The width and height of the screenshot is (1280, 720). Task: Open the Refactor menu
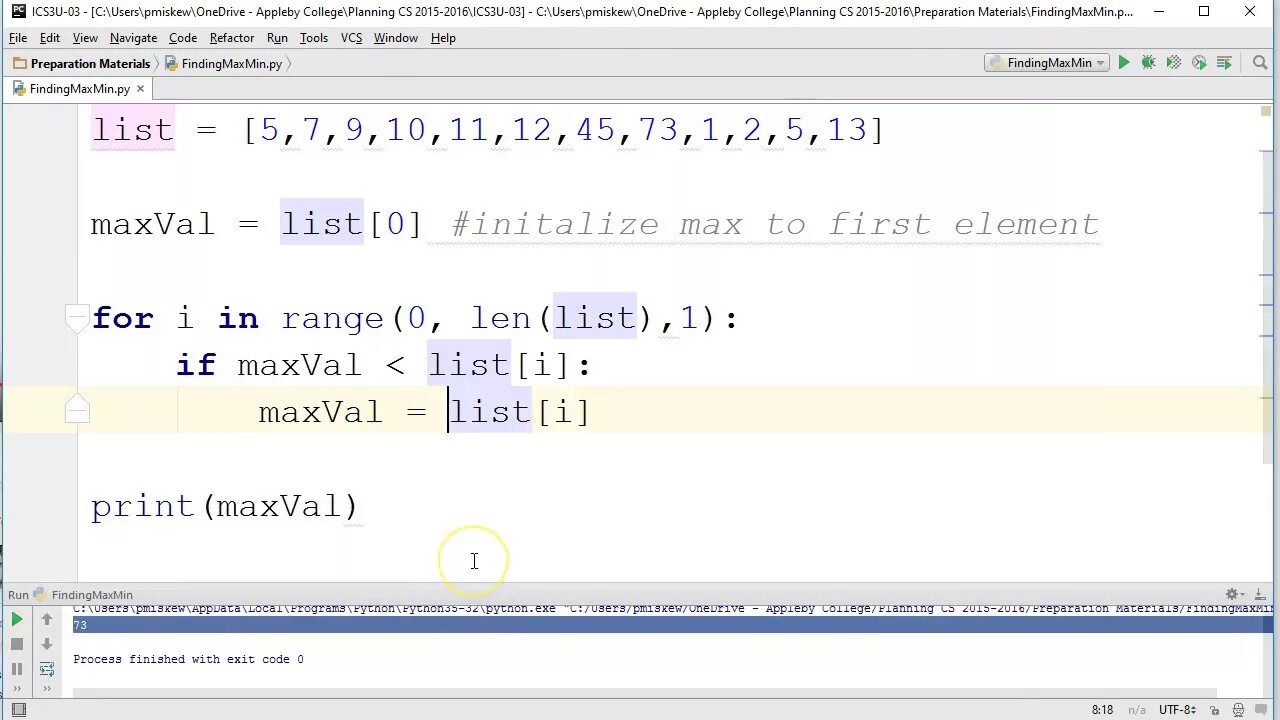coord(232,38)
